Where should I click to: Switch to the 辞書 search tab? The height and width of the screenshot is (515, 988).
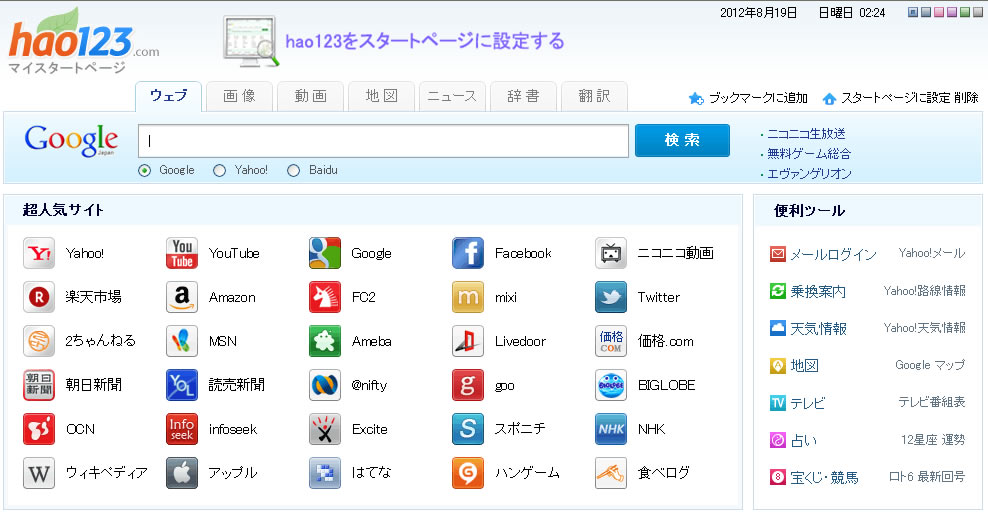524,96
